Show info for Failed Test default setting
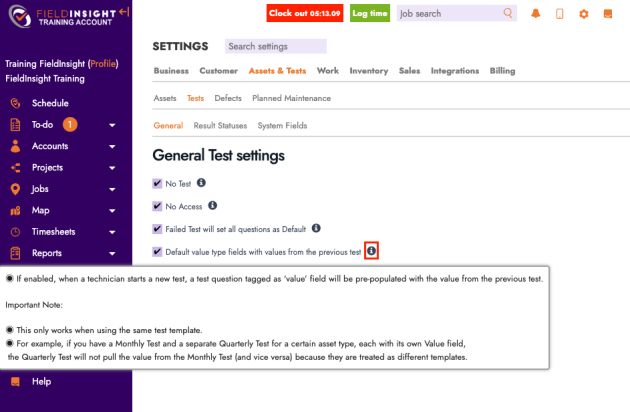The height and width of the screenshot is (412, 630). point(316,228)
